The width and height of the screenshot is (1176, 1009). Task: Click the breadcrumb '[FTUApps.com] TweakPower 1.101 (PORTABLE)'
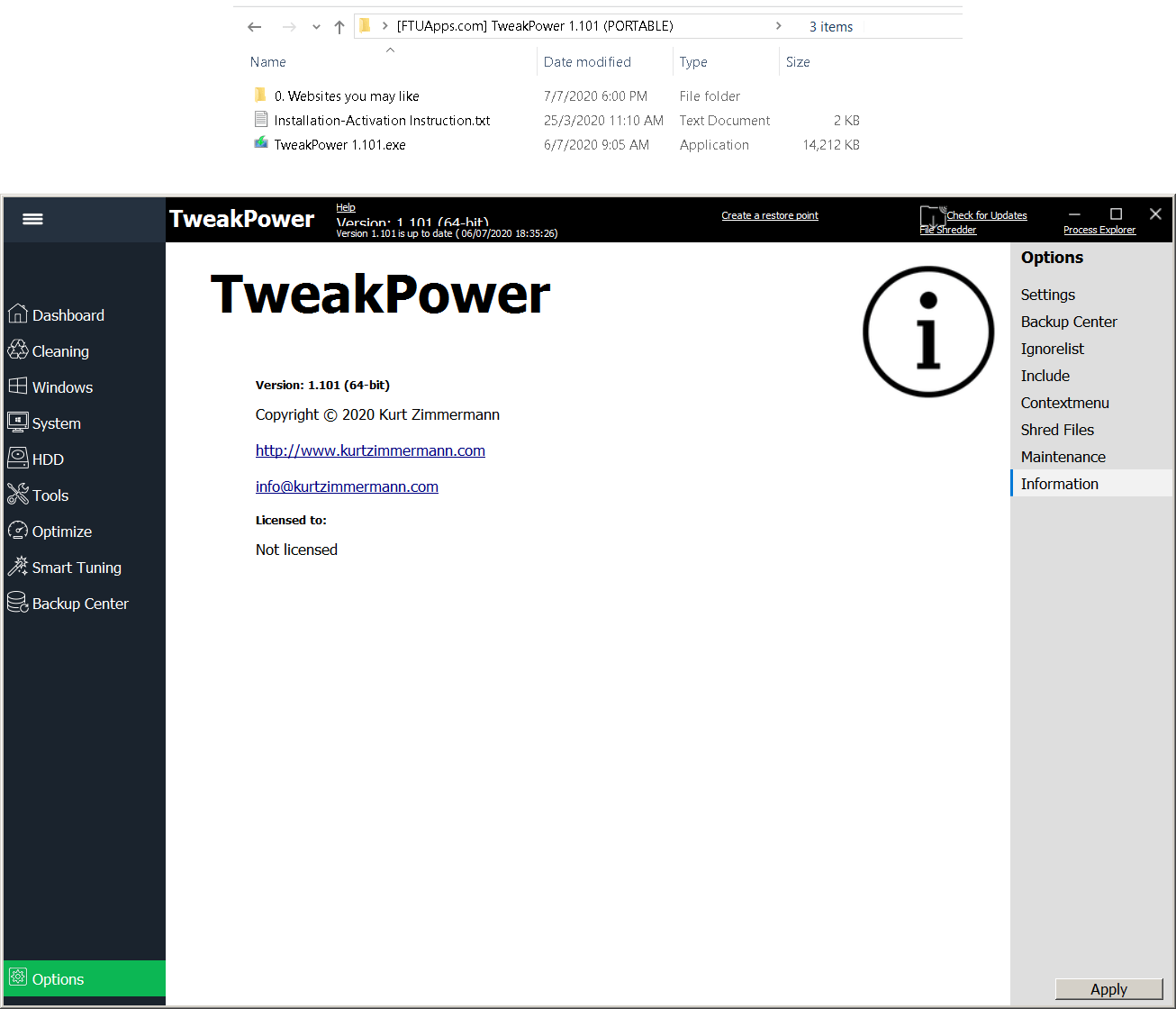tap(535, 26)
